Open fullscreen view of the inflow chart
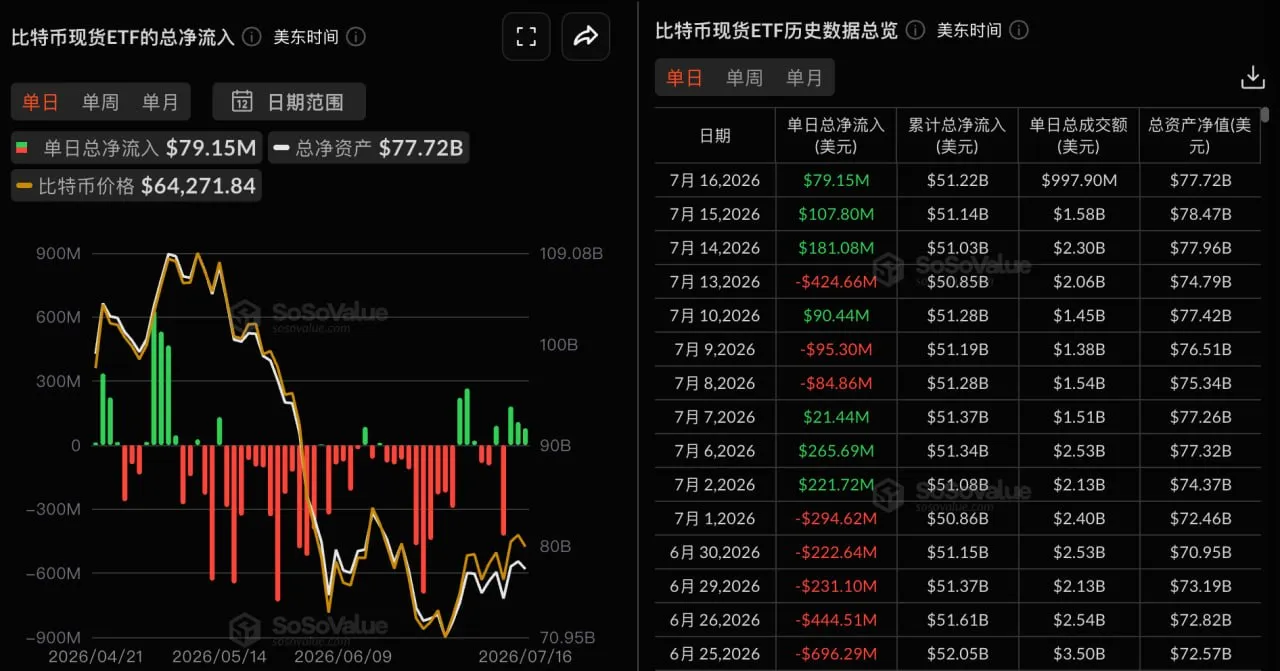This screenshot has height=671, width=1280. [x=526, y=37]
